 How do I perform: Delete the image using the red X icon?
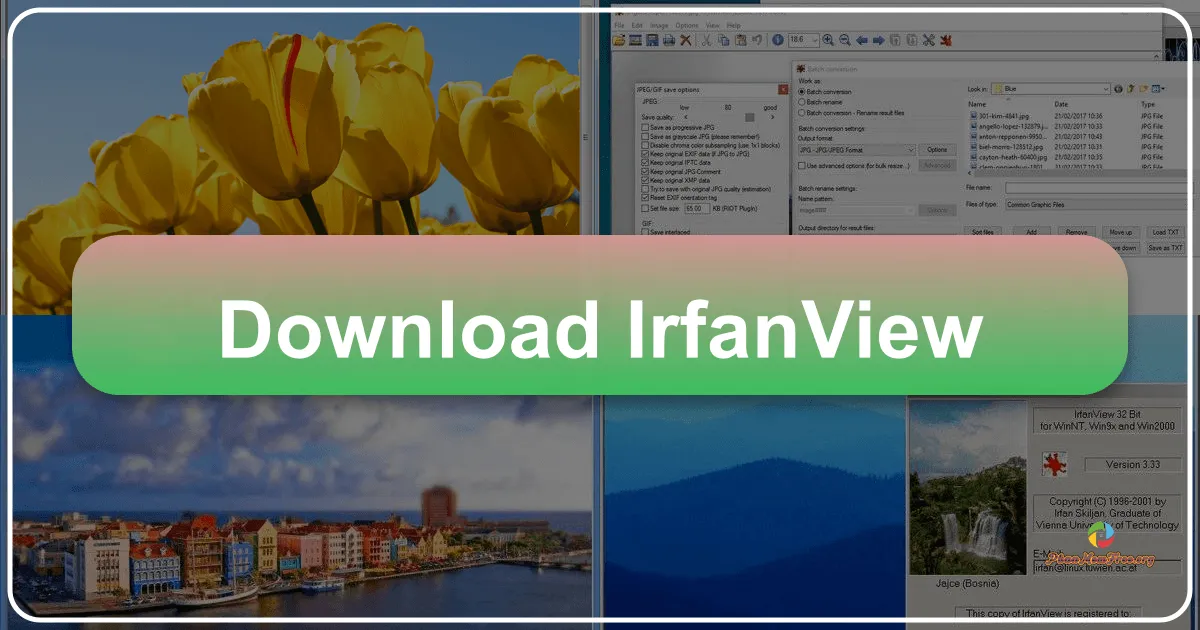tap(685, 40)
